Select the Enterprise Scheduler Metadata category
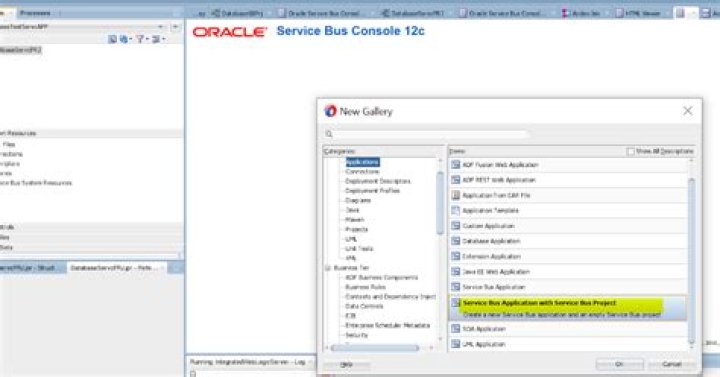 pos(388,325)
